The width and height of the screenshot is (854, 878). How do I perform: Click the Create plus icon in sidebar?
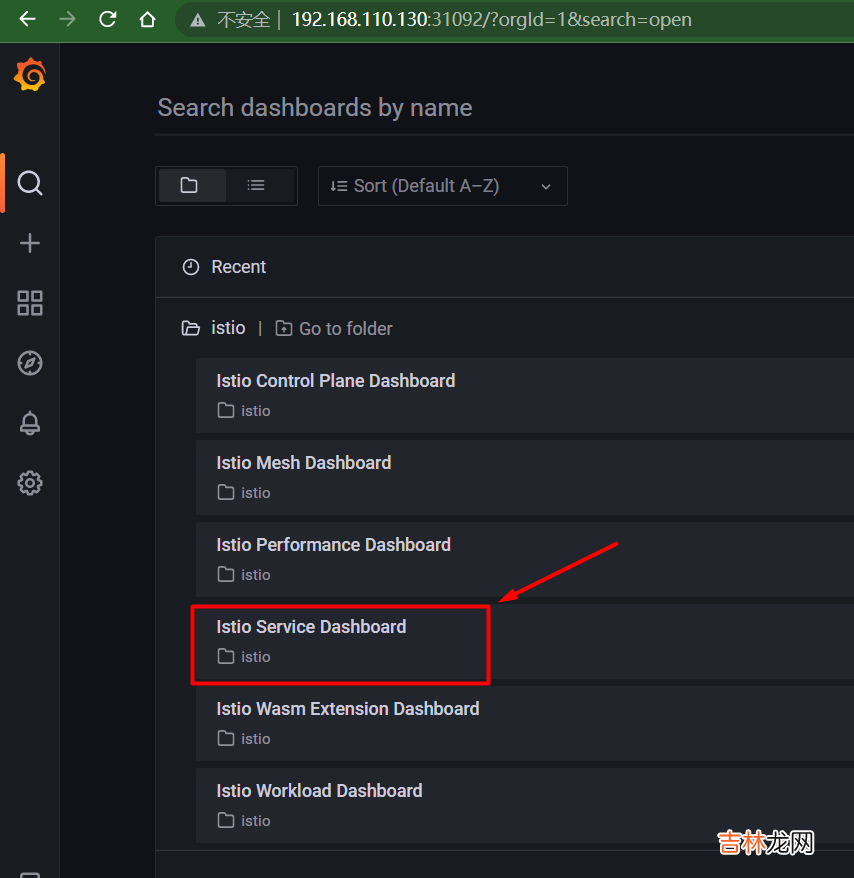(x=30, y=243)
